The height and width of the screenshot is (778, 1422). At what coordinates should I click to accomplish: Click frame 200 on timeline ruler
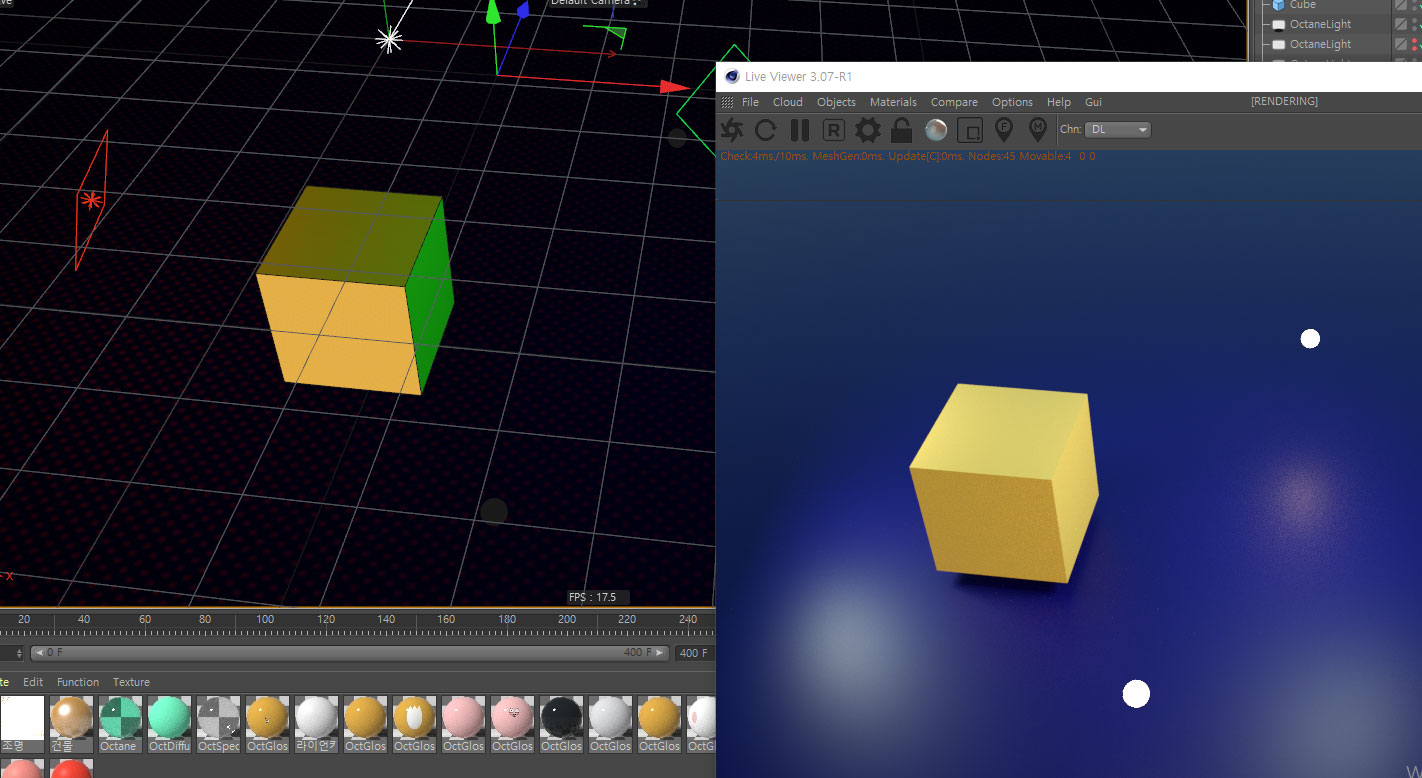567,620
